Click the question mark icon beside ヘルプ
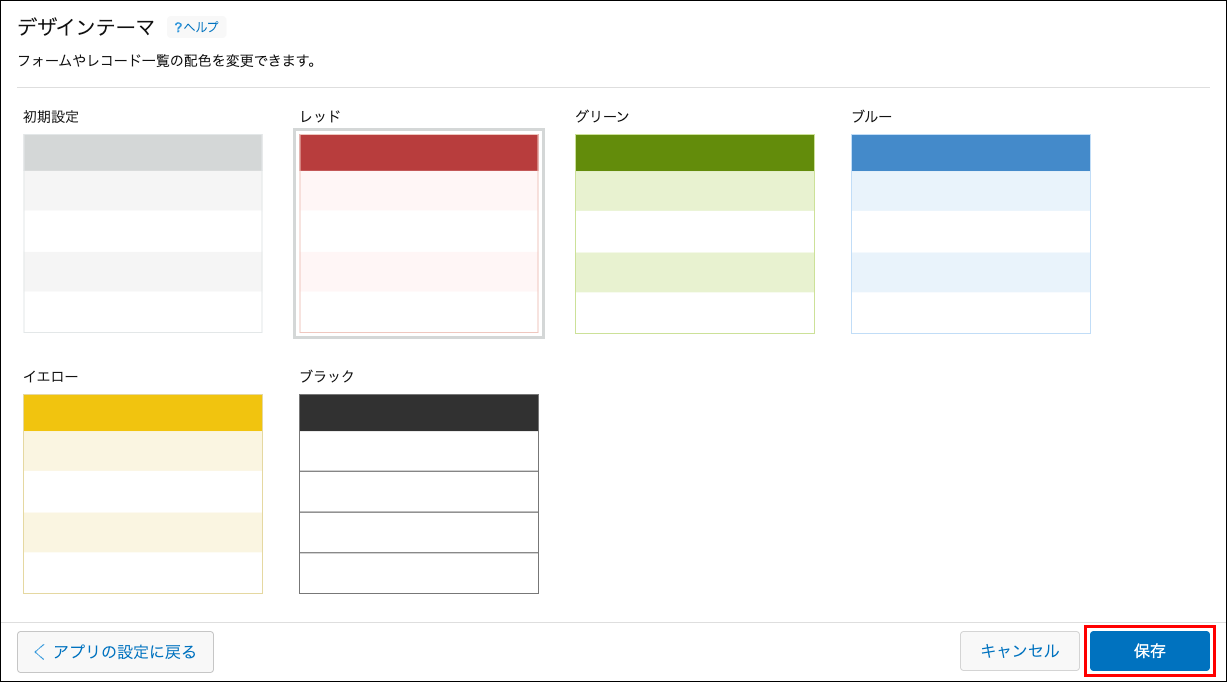 [x=178, y=27]
